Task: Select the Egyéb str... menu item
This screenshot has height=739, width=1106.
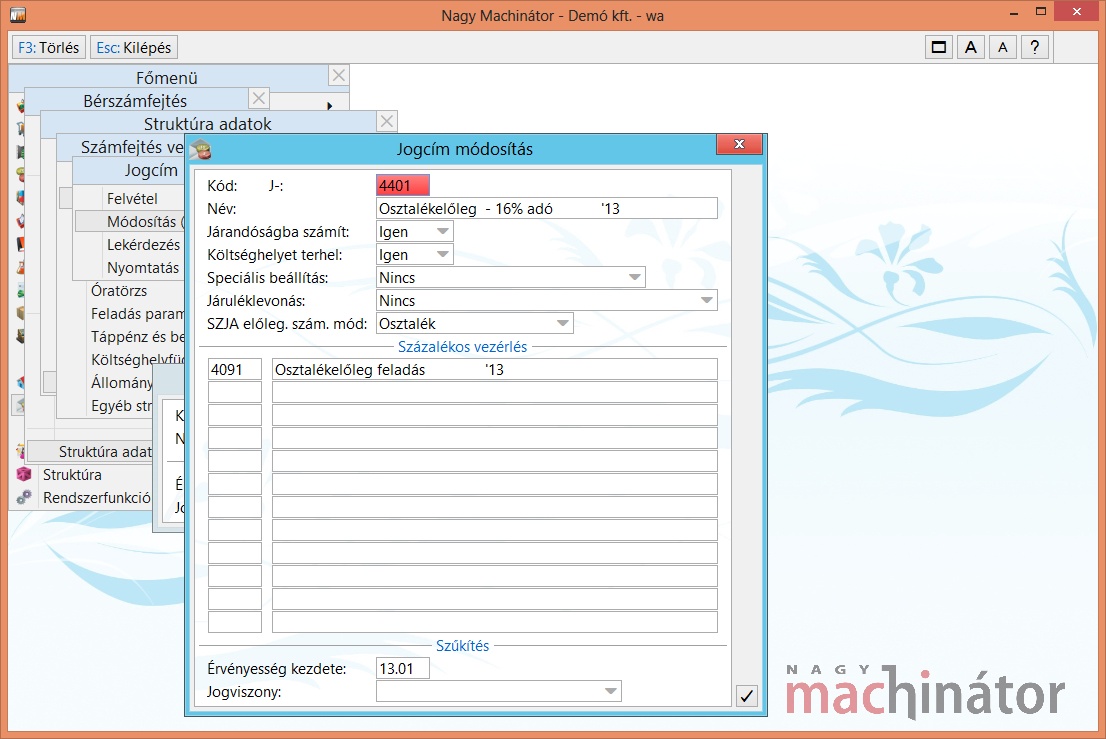Action: pos(121,406)
